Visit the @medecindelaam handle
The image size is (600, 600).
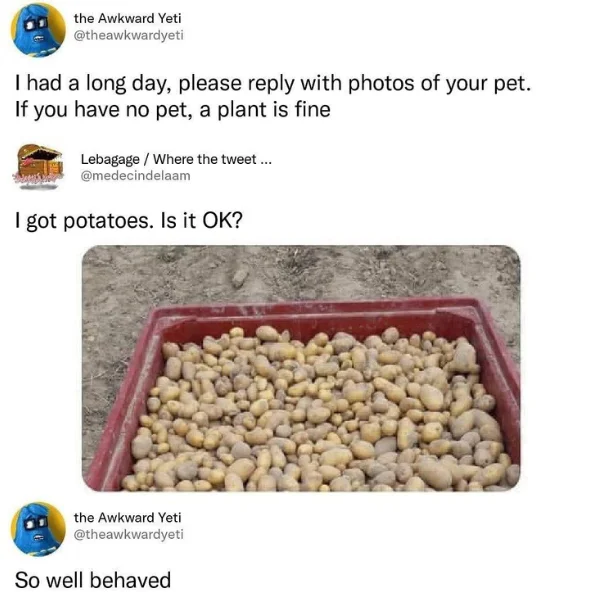click(x=135, y=176)
